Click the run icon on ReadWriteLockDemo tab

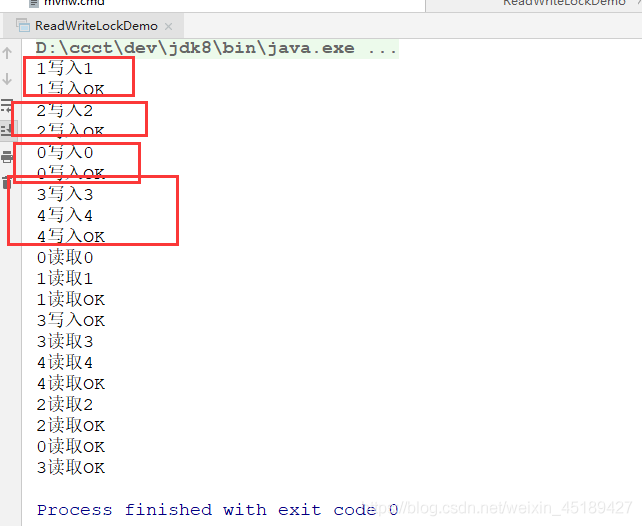click(x=23, y=26)
